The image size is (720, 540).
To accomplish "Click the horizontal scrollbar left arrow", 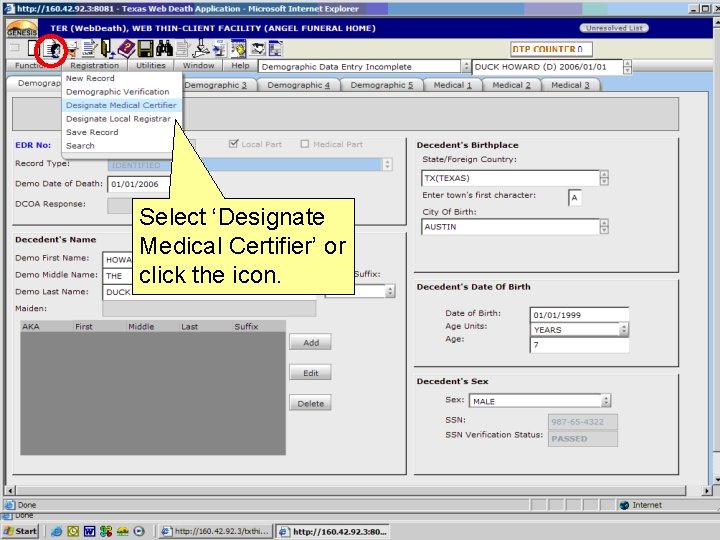I will click(x=9, y=490).
